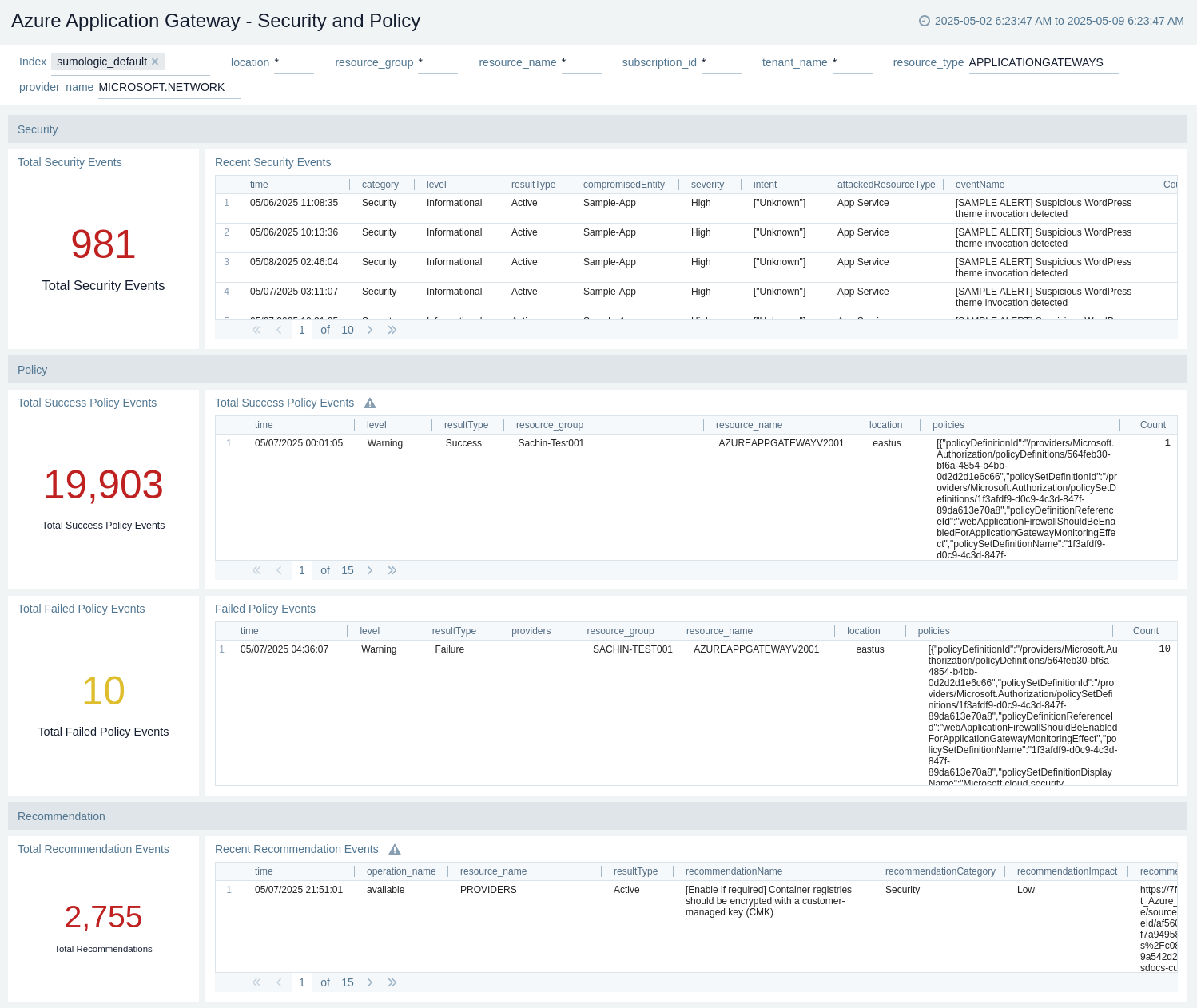Go to last page of Total Success Policy Events

point(392,570)
